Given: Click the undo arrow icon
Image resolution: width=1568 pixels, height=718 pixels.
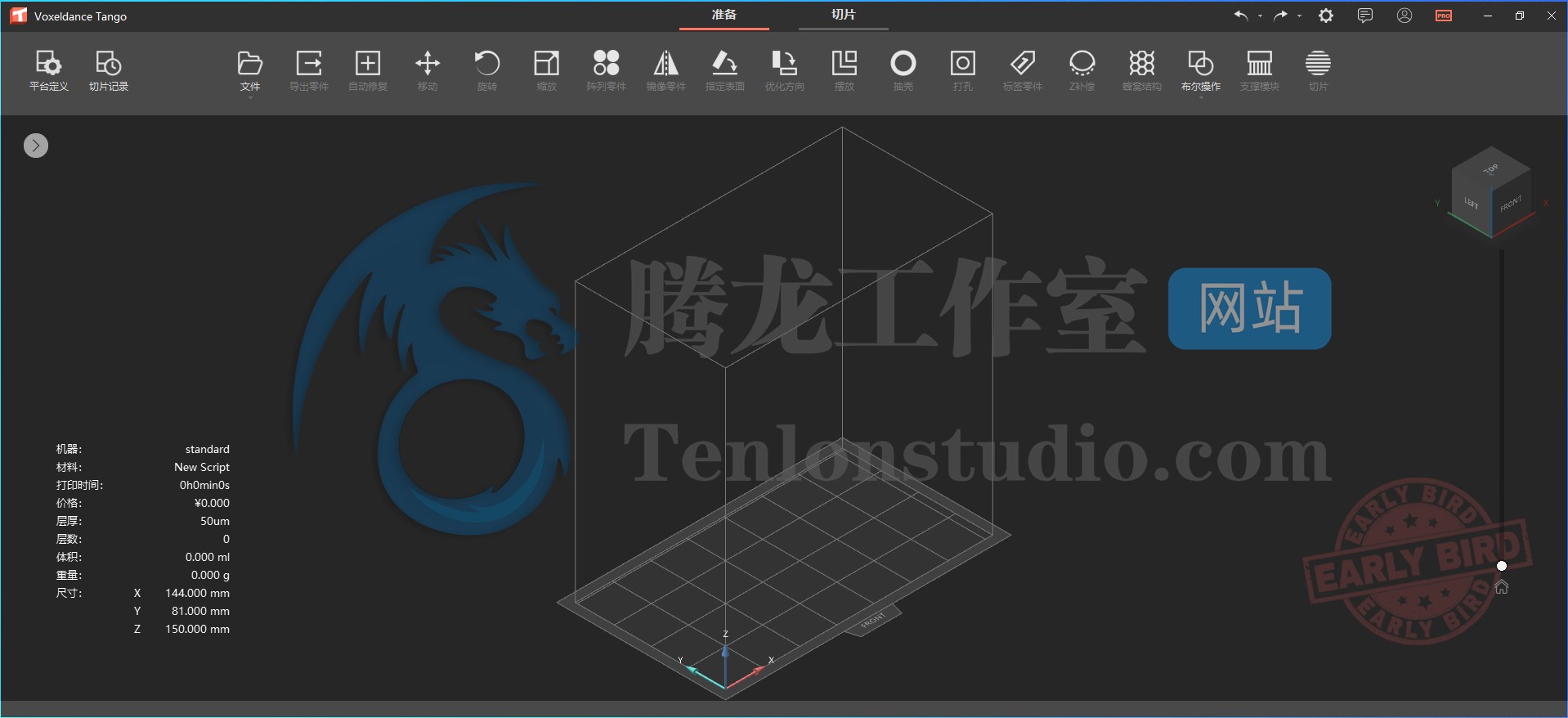Looking at the screenshot, I should pyautogui.click(x=1241, y=16).
